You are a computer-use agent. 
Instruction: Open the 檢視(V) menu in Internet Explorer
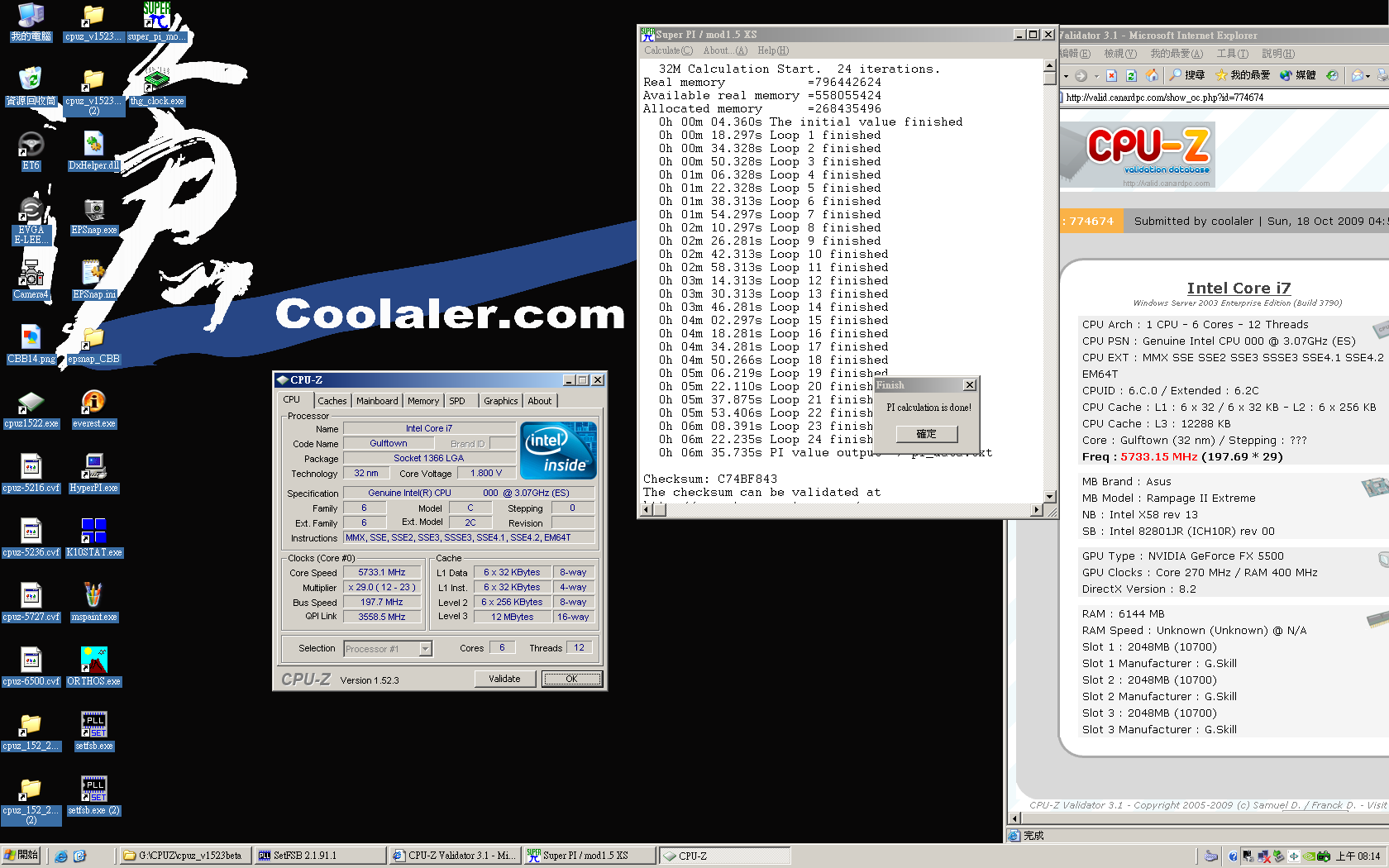click(1120, 54)
